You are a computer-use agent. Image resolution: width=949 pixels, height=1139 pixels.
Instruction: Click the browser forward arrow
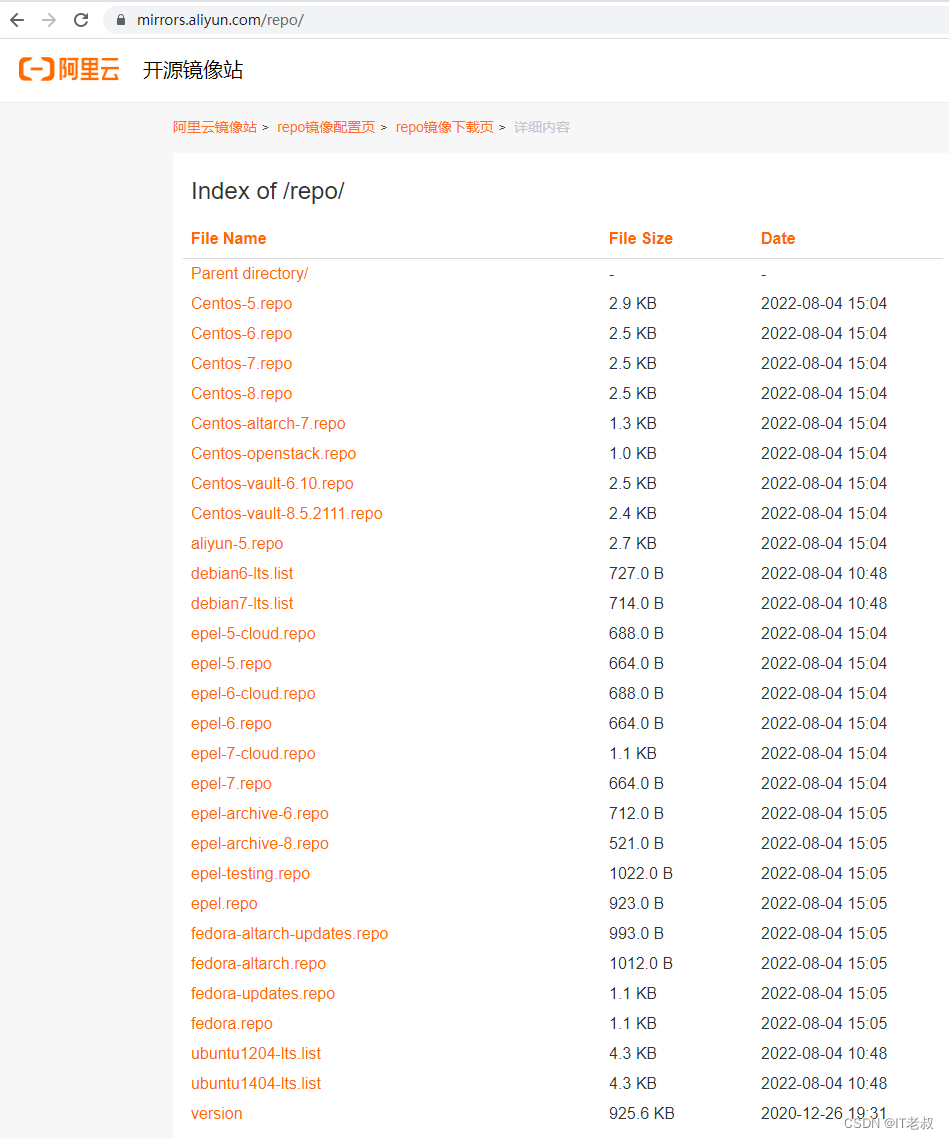coord(49,20)
